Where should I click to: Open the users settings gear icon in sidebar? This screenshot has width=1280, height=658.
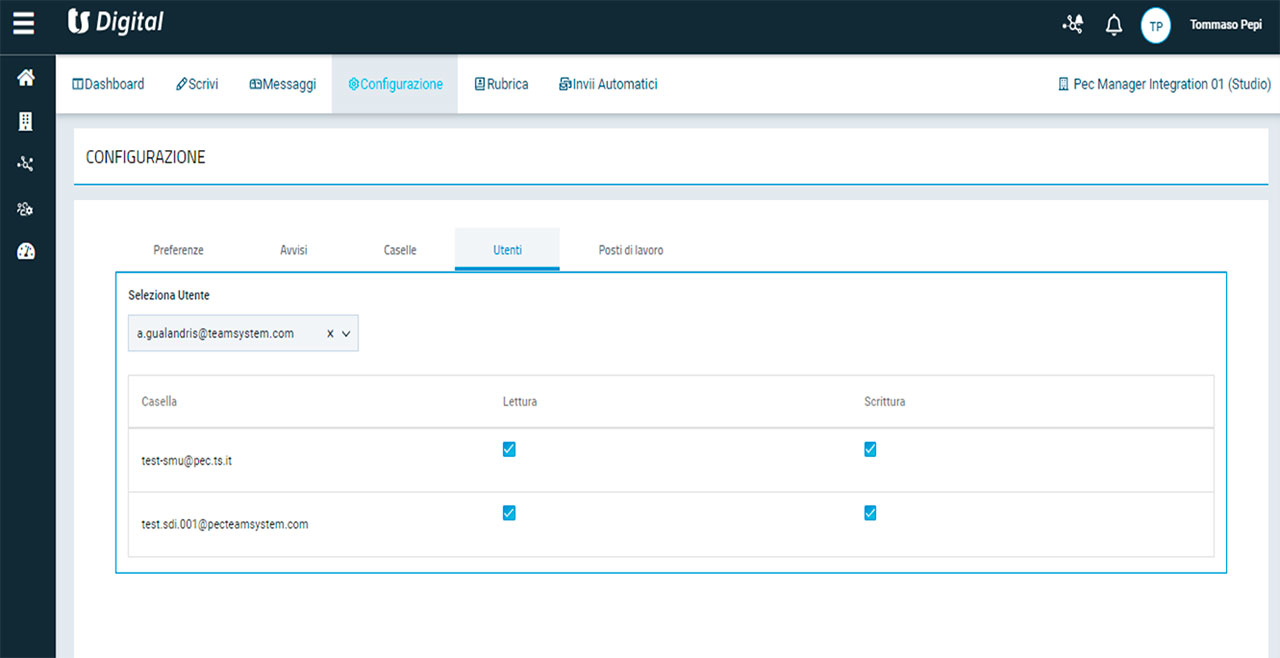coord(26,208)
